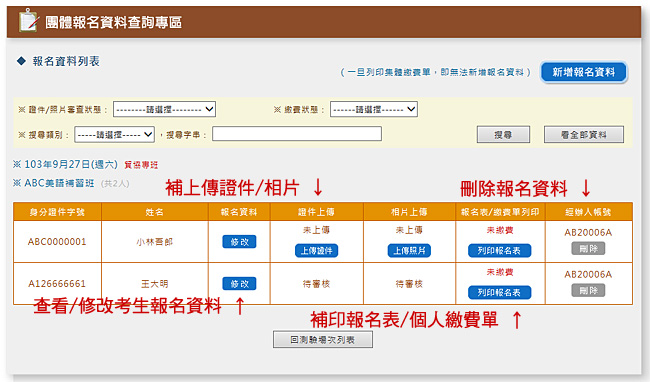650x382 pixels.
Task: Click 未上傳 status above 上傳照片
Action: point(409,230)
